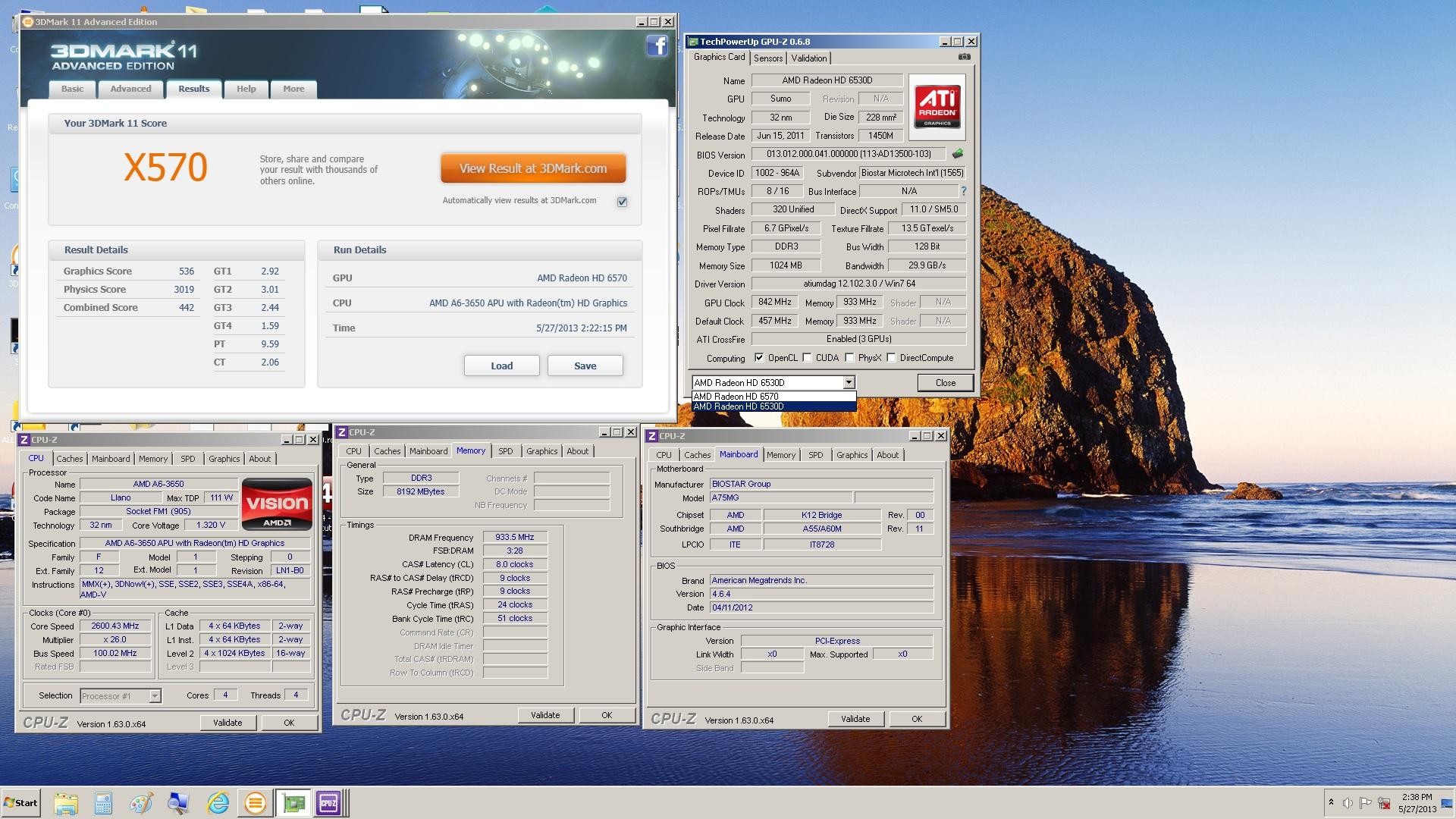Toggle OpenCL checkbox in GPU-Z
The image size is (1456, 819).
(759, 358)
